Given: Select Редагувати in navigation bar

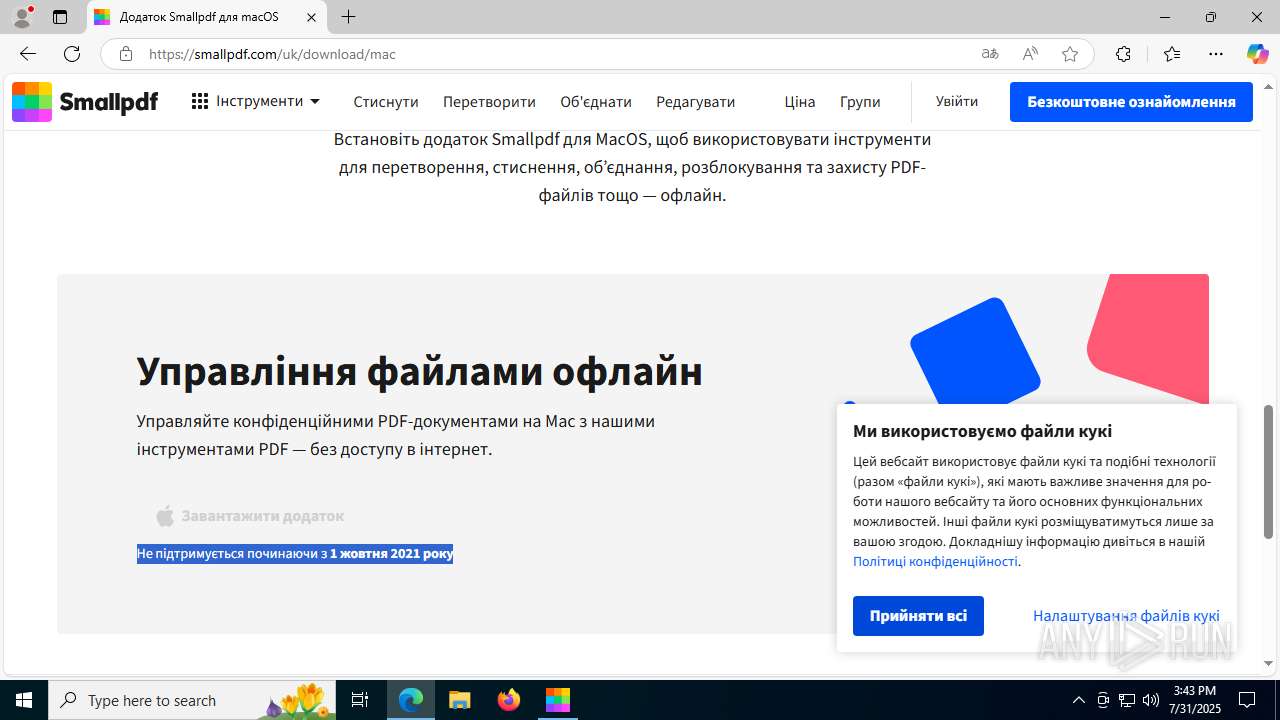Looking at the screenshot, I should coord(696,102).
